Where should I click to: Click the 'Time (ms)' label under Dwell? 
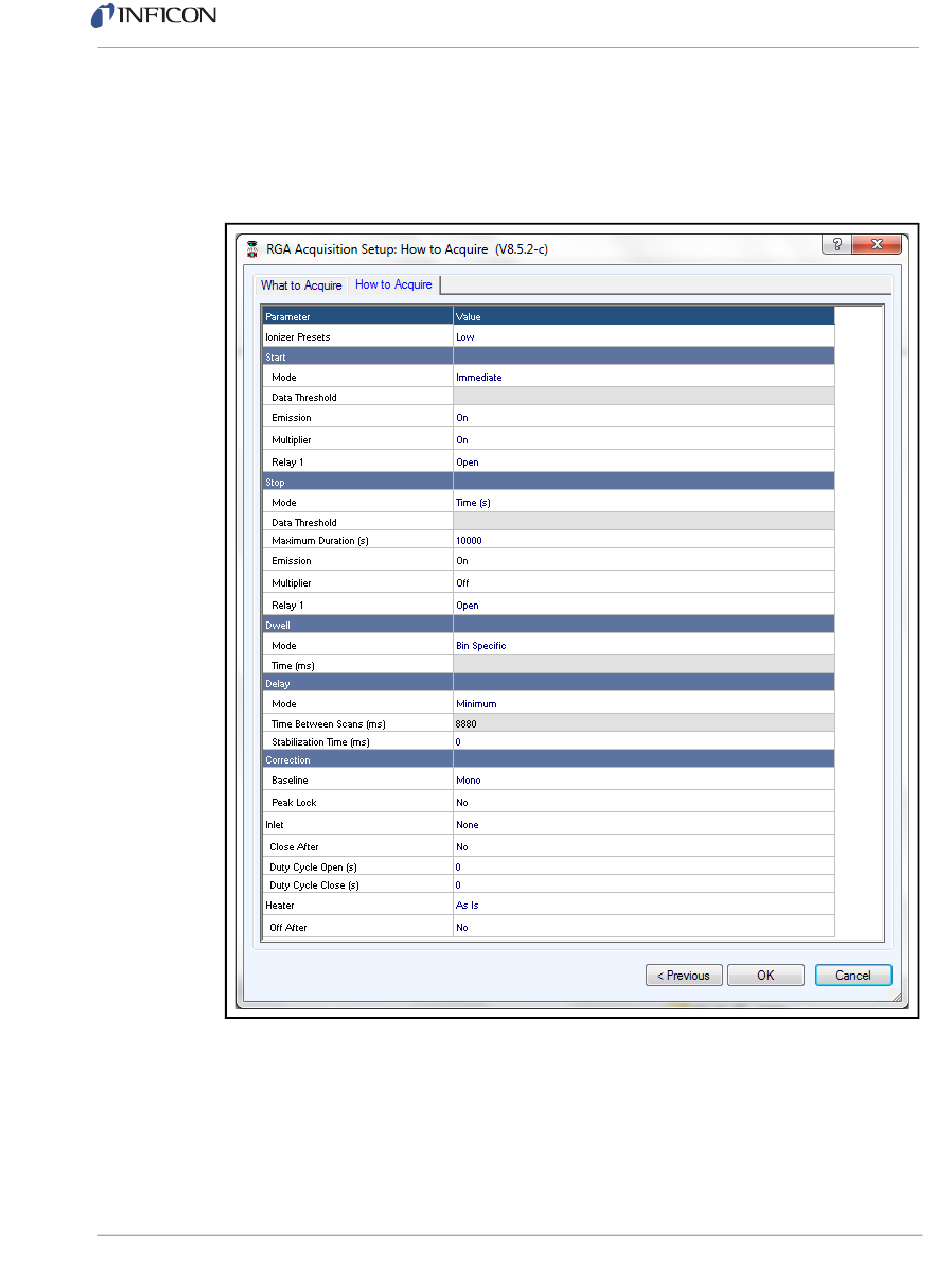(294, 665)
